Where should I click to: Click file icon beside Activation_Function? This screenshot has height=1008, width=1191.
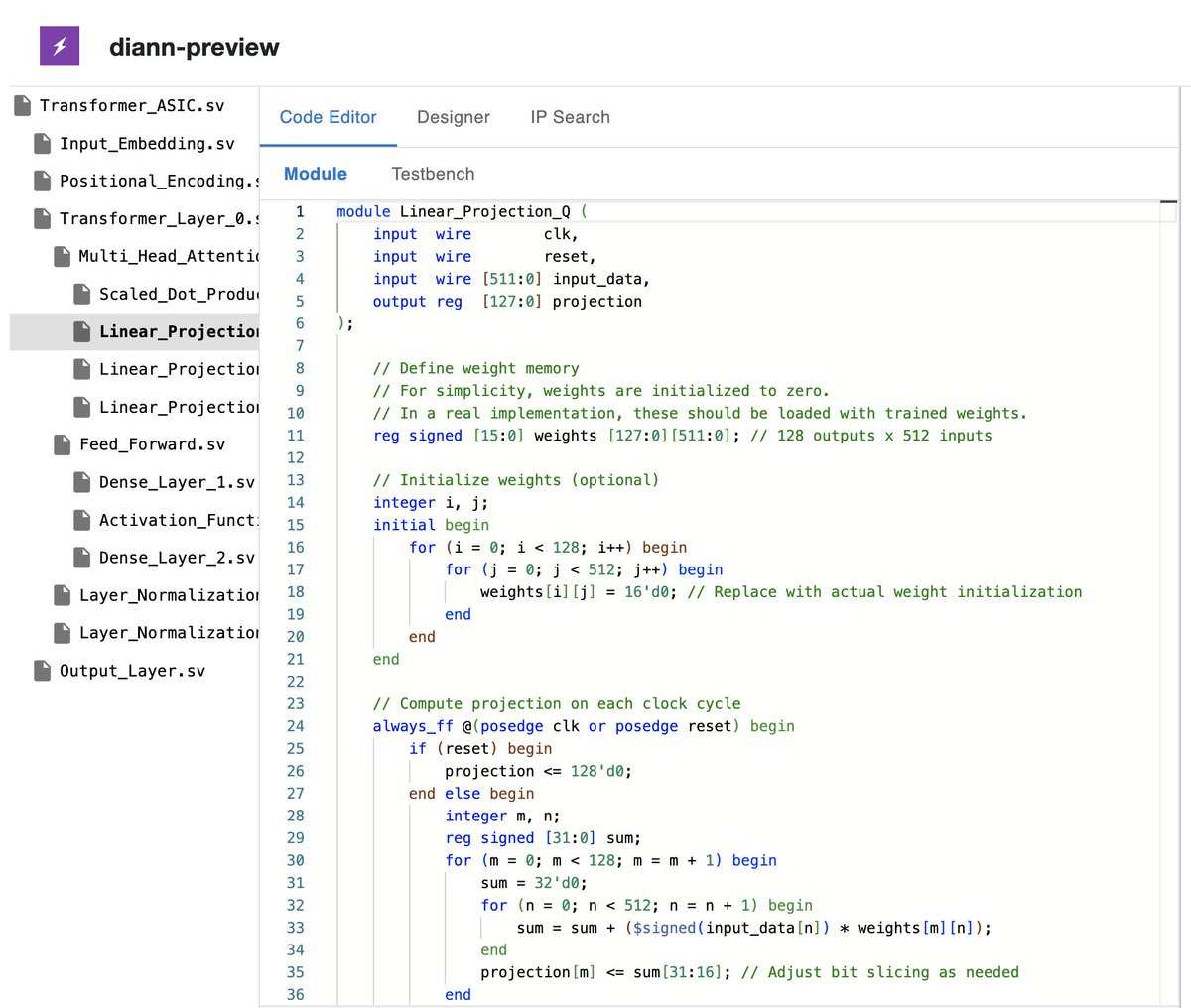click(x=81, y=520)
